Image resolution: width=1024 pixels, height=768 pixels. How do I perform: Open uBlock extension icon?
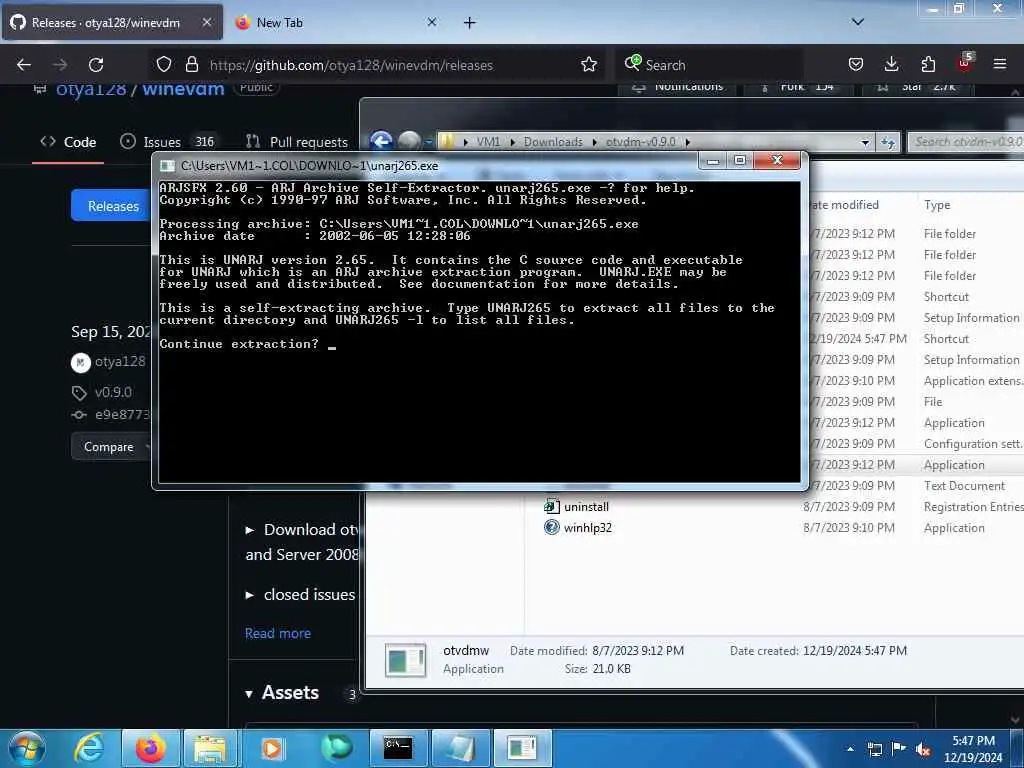pyautogui.click(x=965, y=63)
